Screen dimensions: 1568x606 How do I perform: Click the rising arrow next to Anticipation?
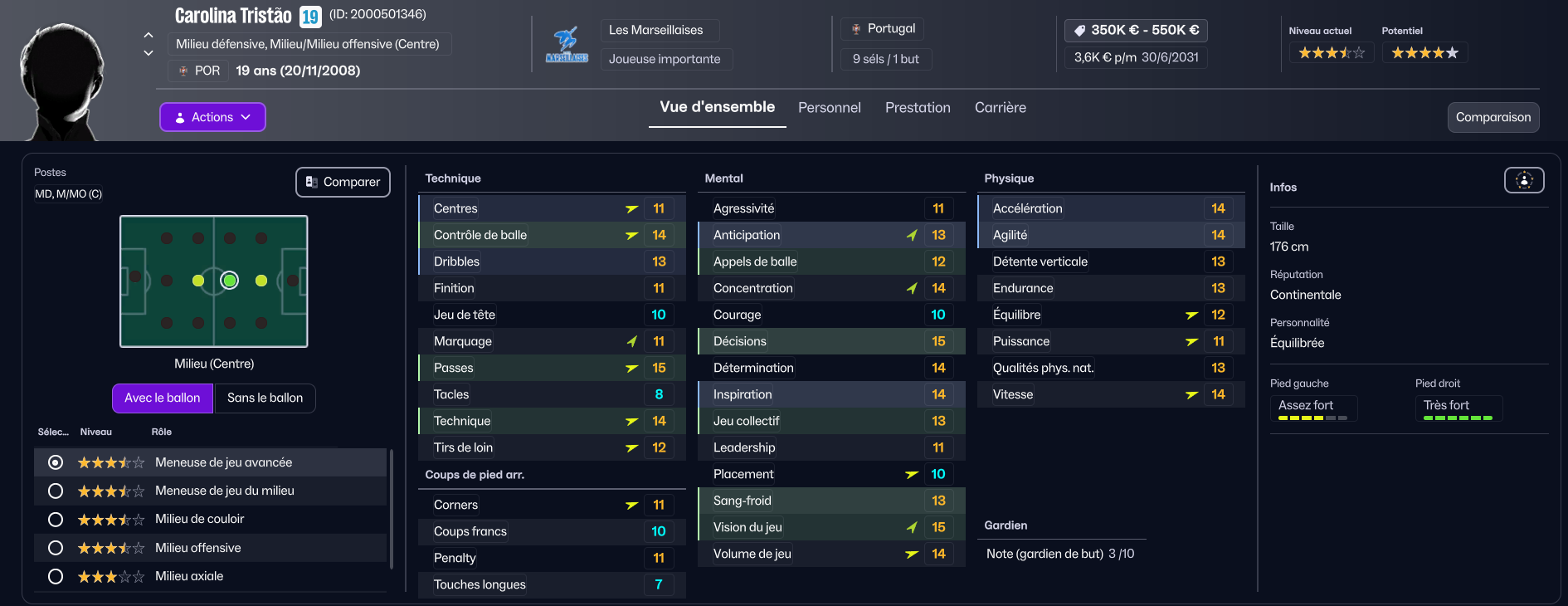tap(912, 236)
